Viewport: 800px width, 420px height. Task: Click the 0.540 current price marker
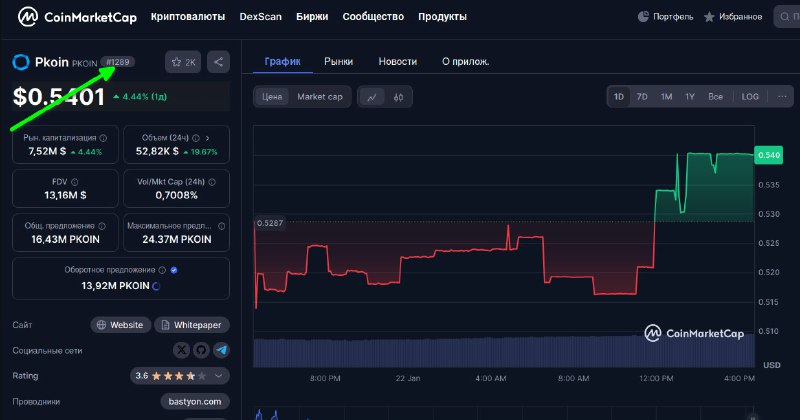coord(768,155)
